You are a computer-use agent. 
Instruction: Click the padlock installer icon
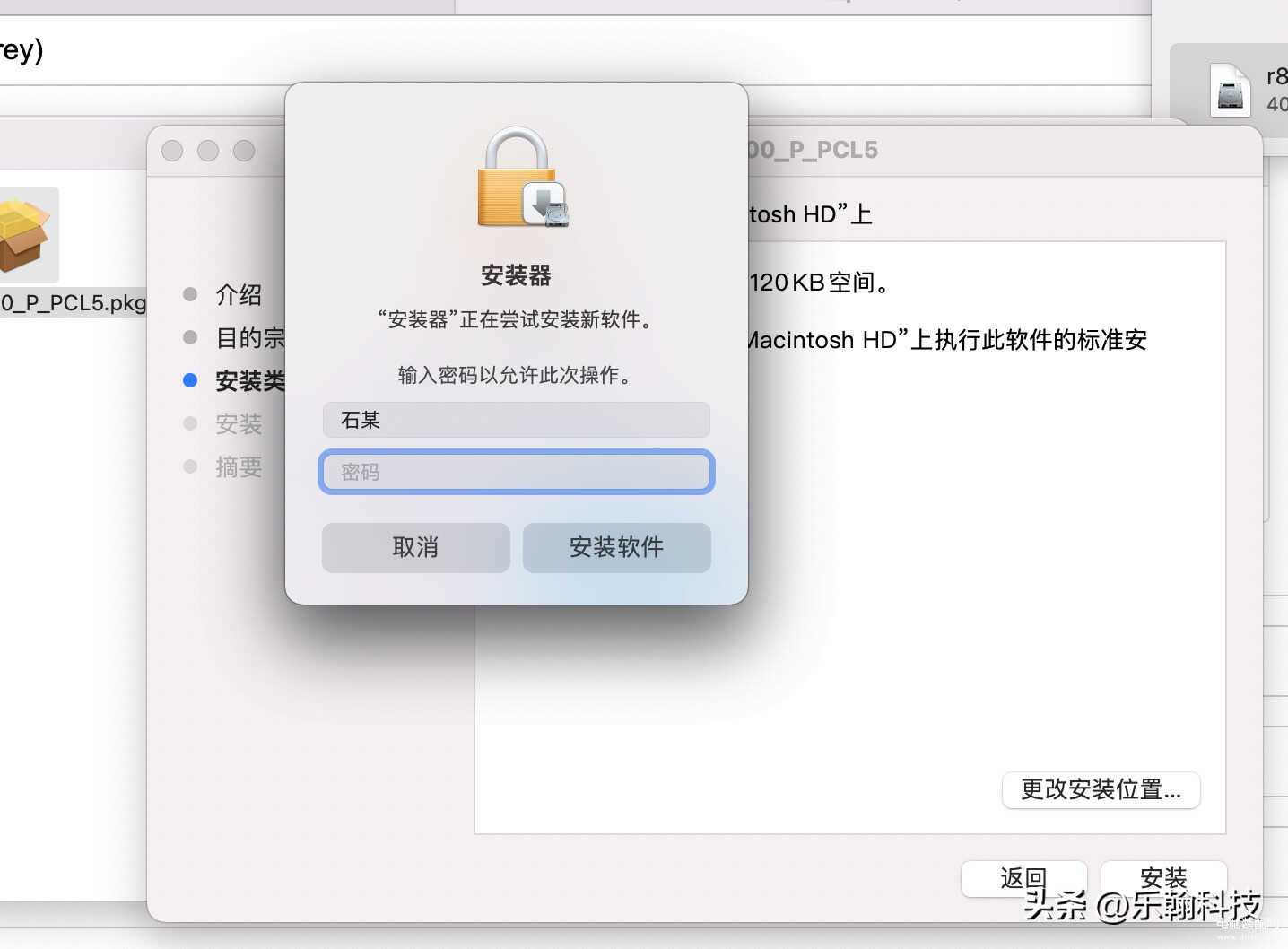[x=522, y=177]
